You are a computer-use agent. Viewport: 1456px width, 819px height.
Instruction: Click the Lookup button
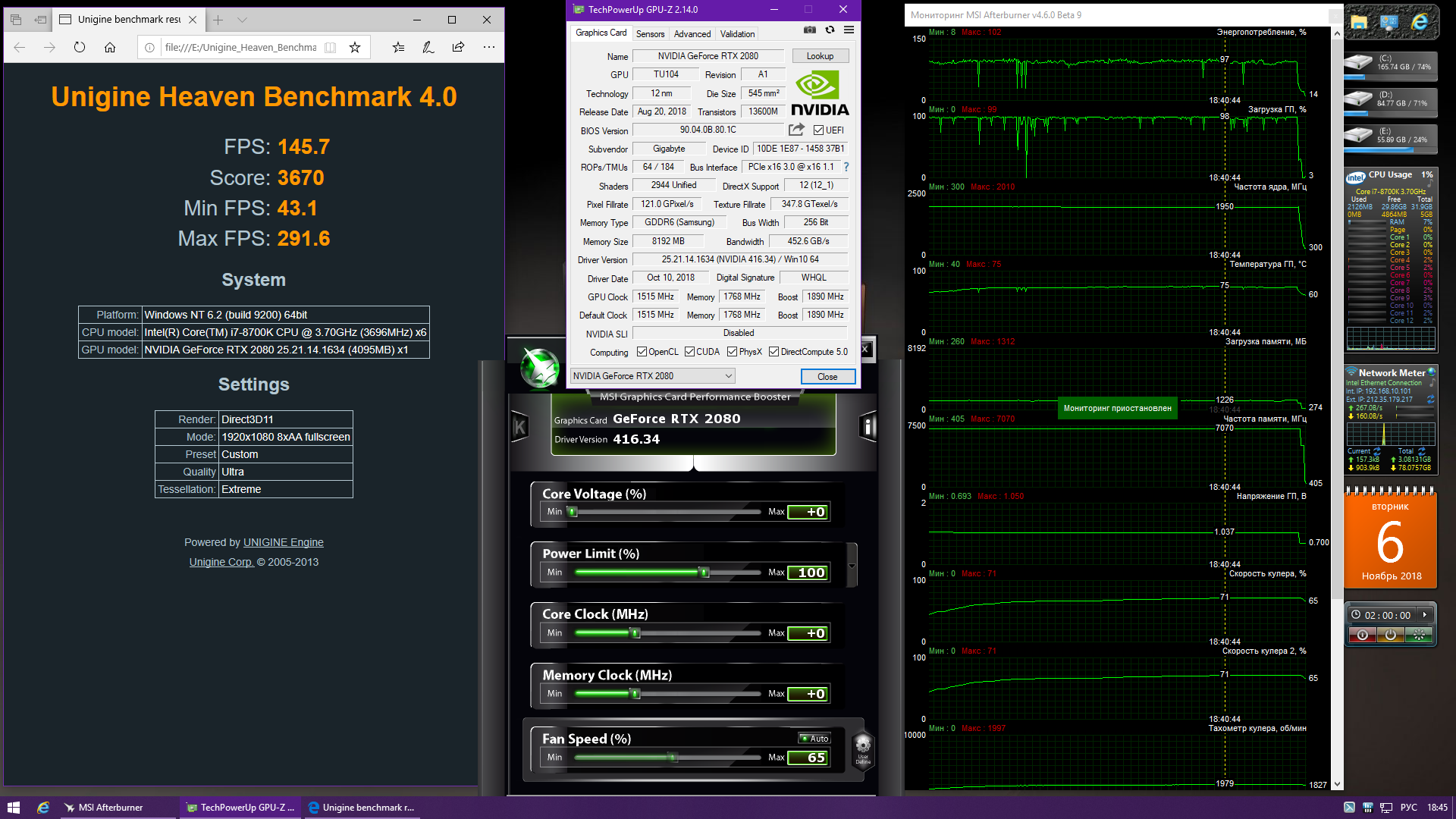point(820,56)
